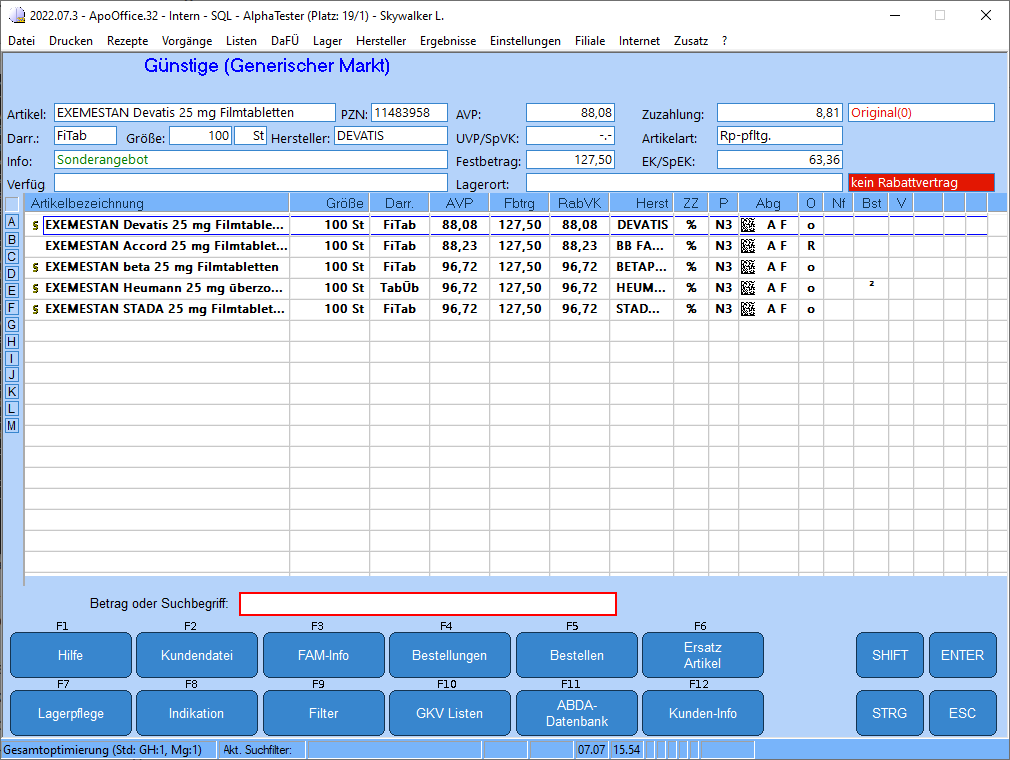Image resolution: width=1010 pixels, height=760 pixels.
Task: Sort by the Artikelbezeichnung column header
Action: coord(157,204)
